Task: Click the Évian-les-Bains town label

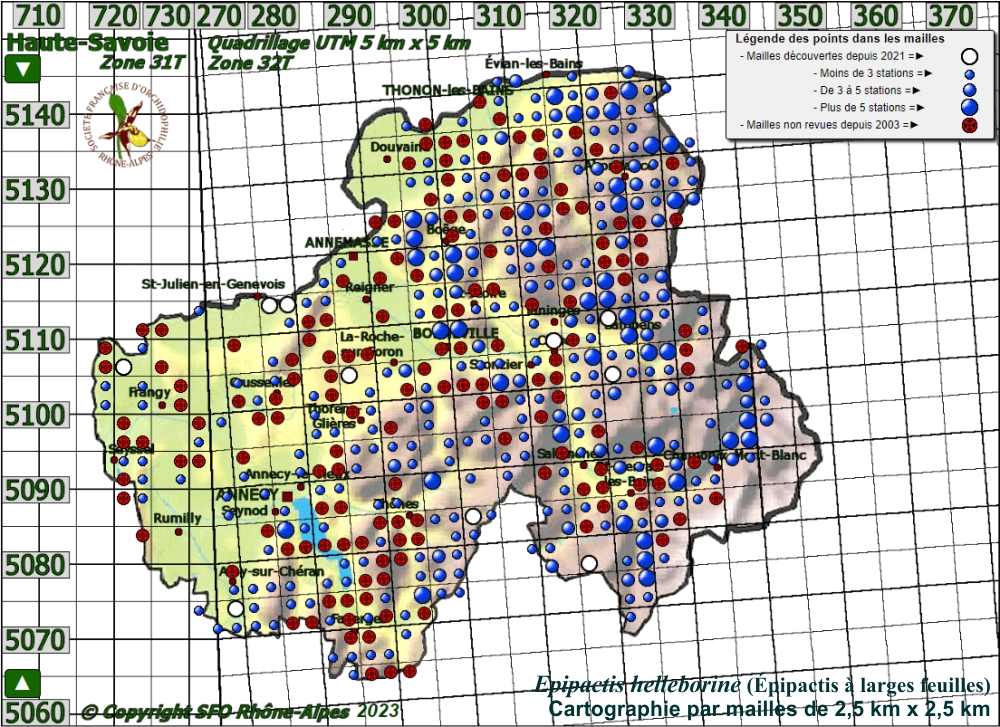Action: (x=533, y=63)
